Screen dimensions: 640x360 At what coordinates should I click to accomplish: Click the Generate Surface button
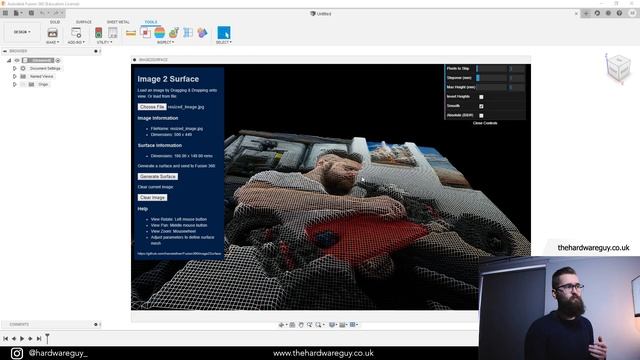(x=158, y=176)
